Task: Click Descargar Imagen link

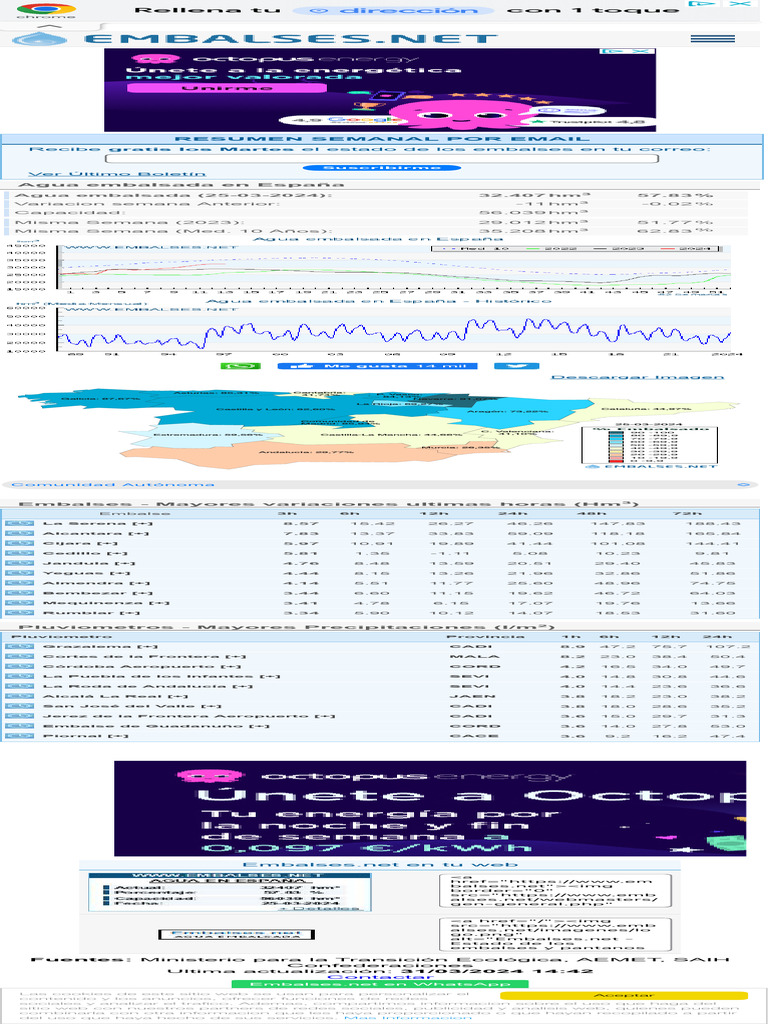Action: 637,377
